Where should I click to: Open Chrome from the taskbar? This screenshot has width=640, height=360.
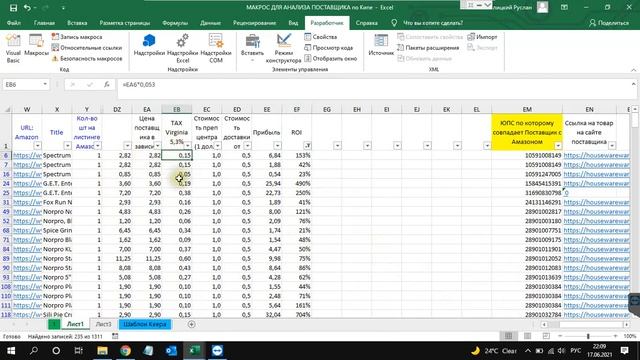tap(125, 351)
